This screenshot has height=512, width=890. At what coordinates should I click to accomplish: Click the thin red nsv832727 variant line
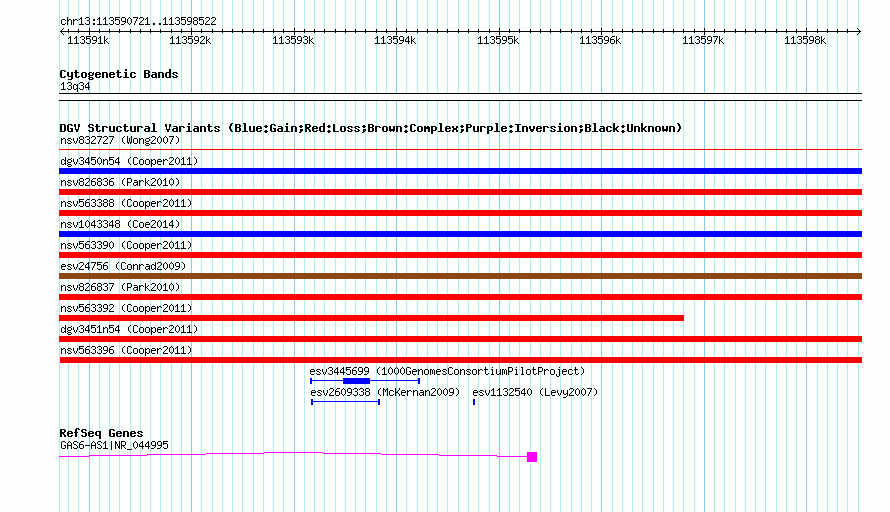coord(460,150)
